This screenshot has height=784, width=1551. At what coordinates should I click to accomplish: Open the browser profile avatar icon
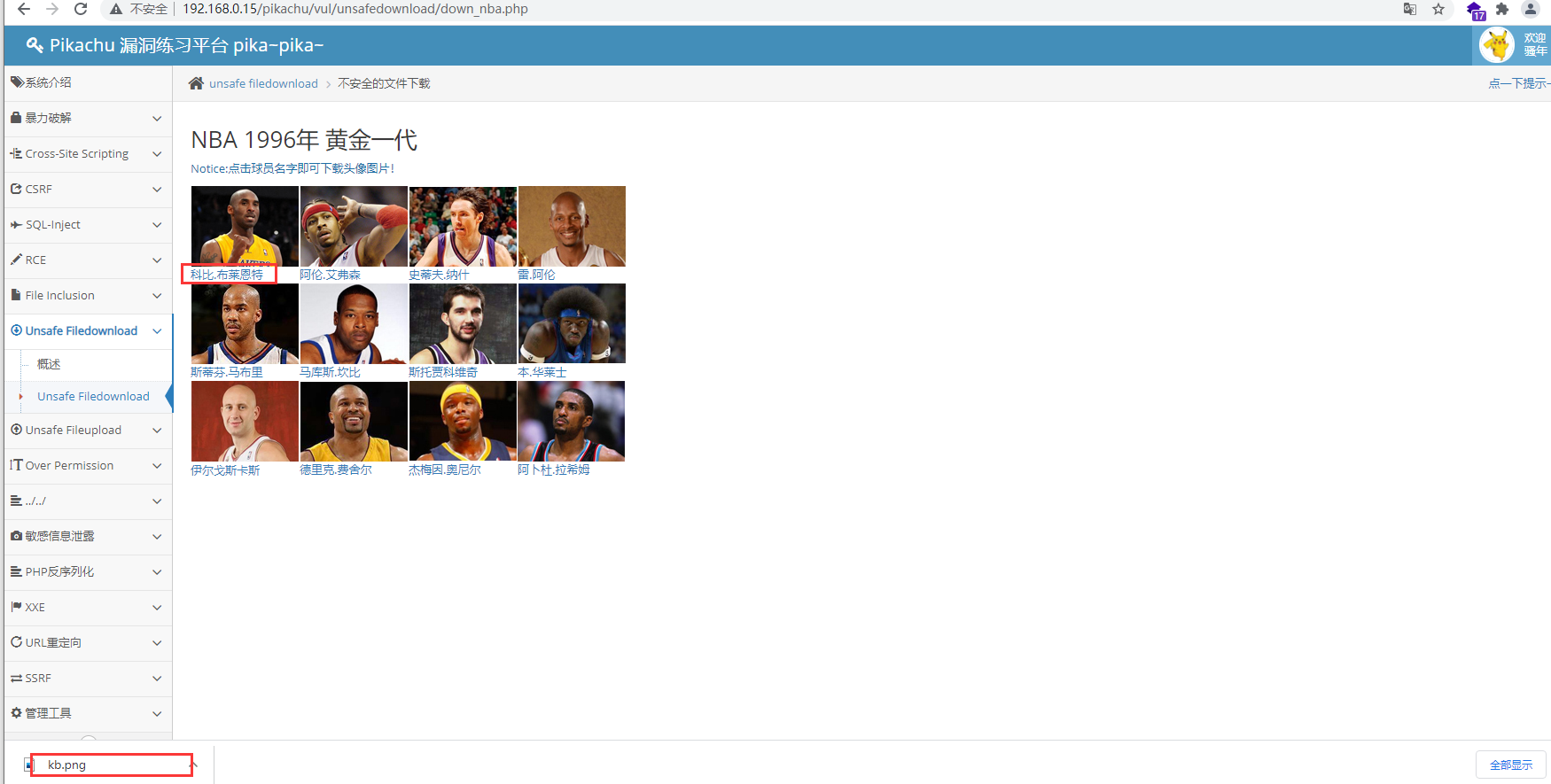coord(1531,9)
